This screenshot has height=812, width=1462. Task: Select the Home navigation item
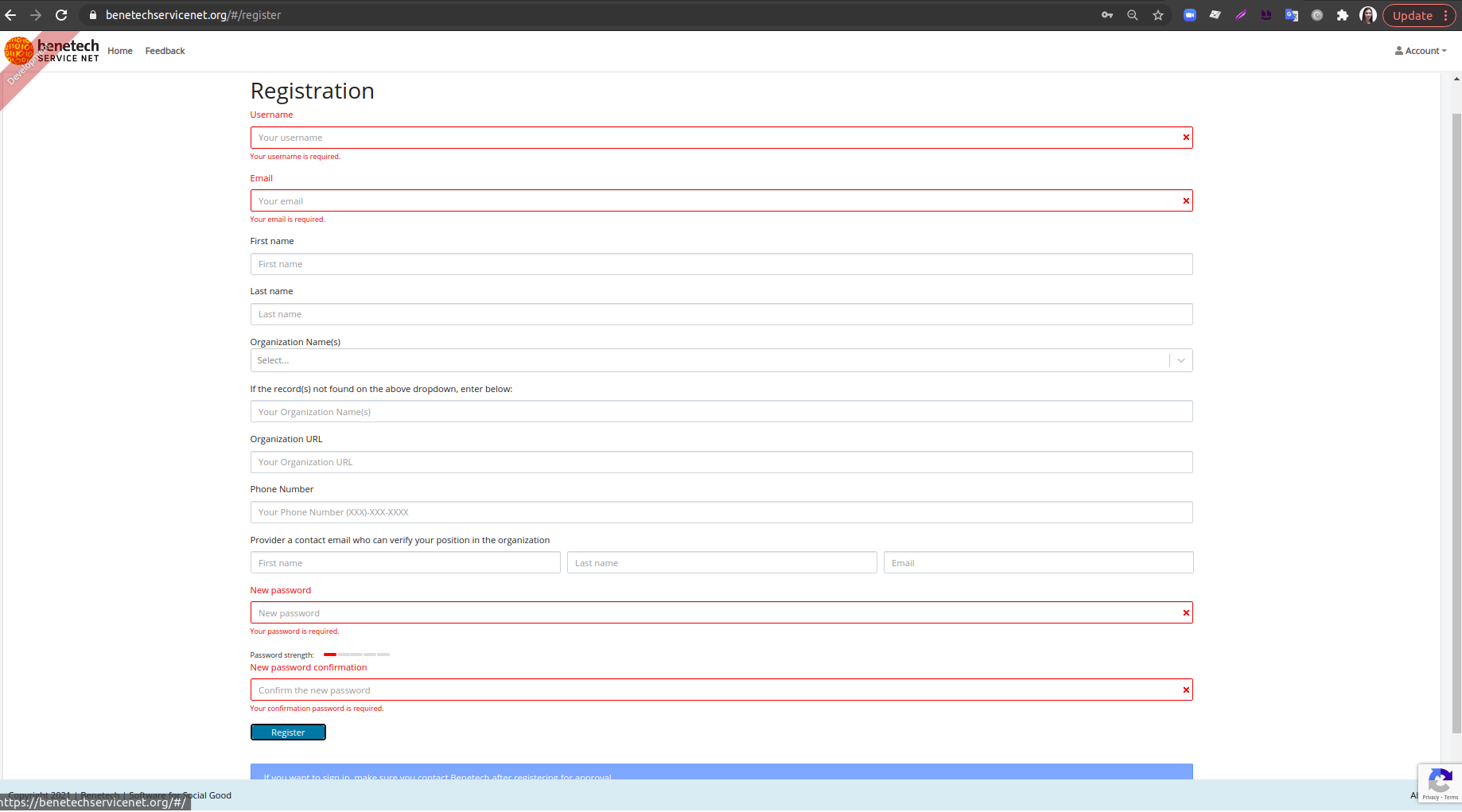119,50
